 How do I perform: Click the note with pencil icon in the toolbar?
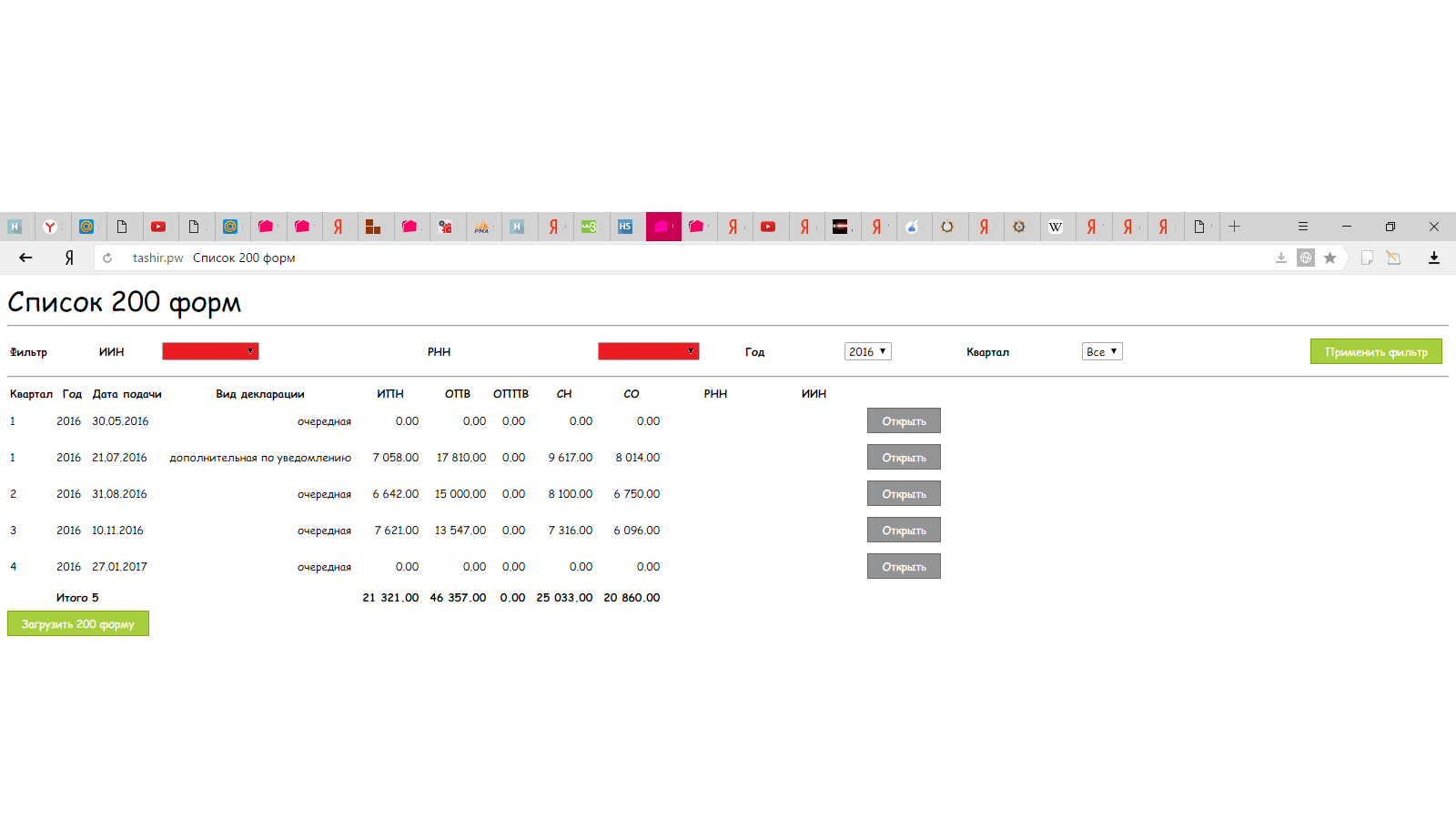(1393, 258)
